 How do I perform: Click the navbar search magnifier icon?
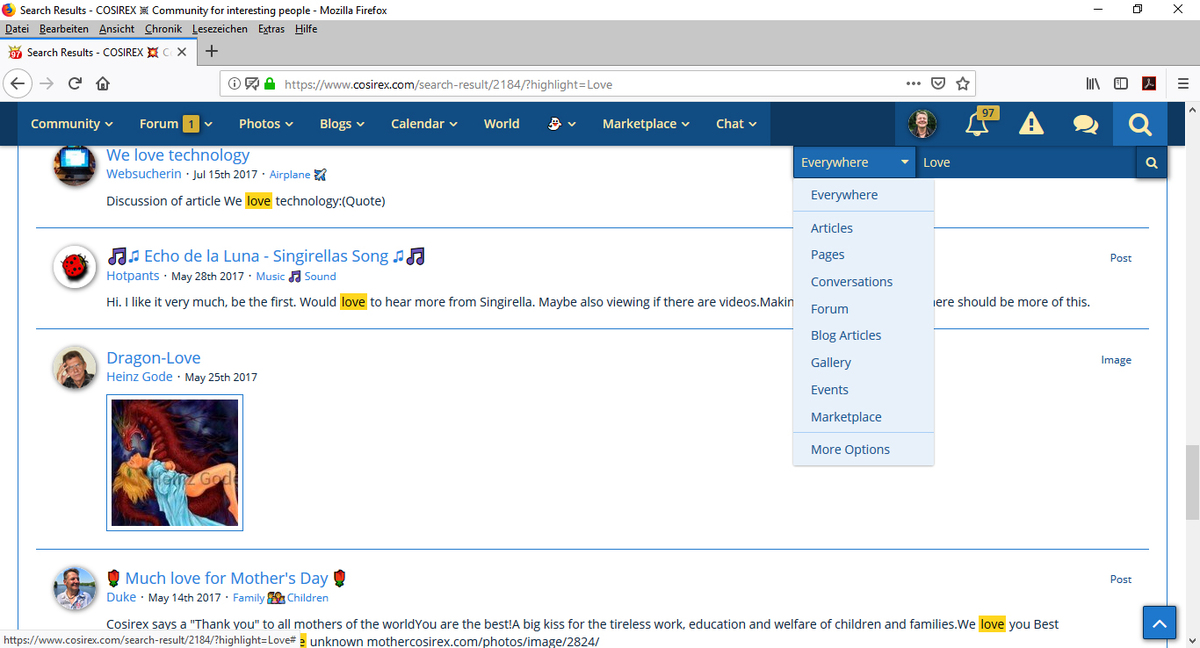tap(1139, 125)
